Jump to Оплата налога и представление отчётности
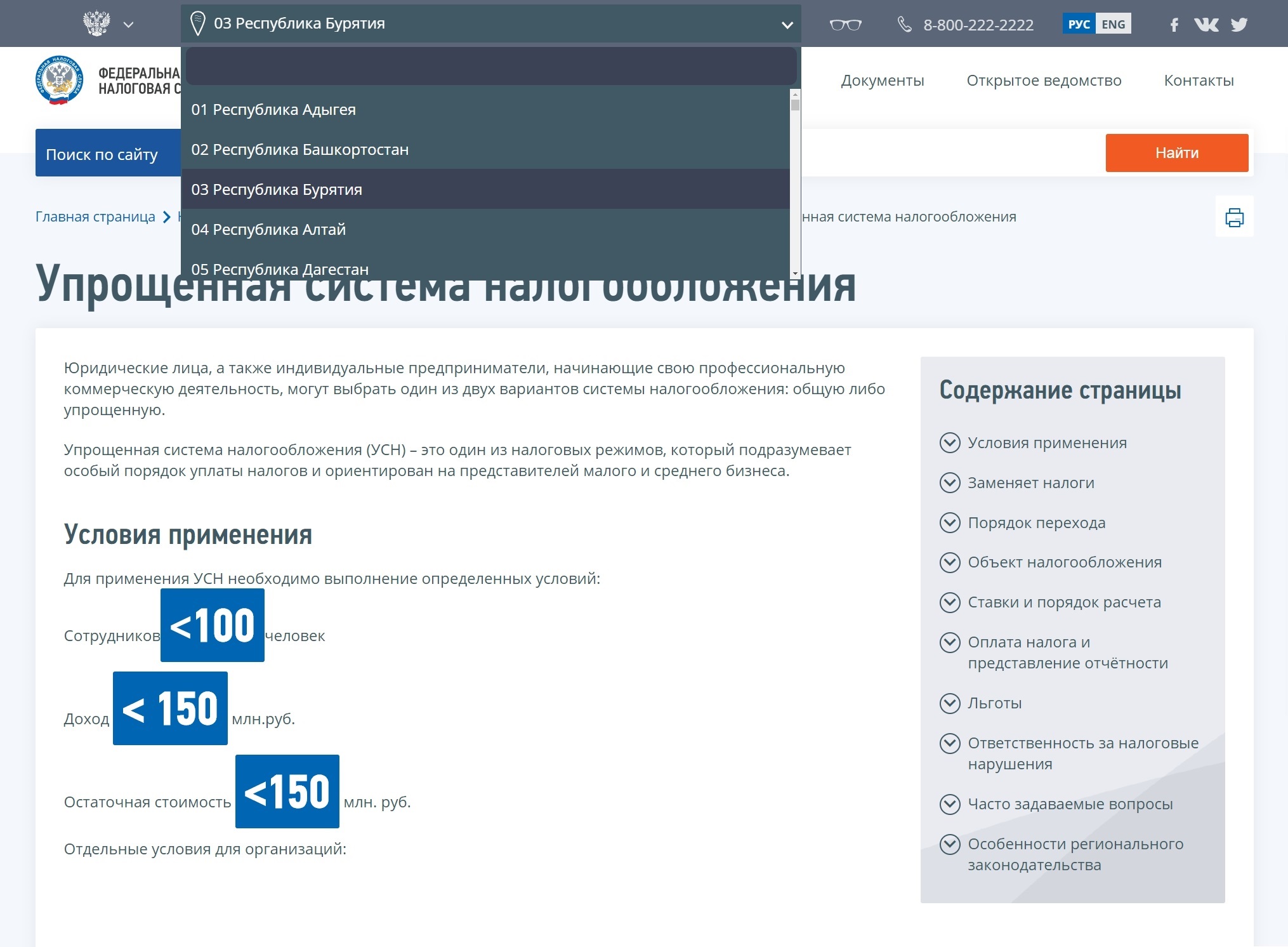This screenshot has height=947, width=1288. coord(1068,652)
